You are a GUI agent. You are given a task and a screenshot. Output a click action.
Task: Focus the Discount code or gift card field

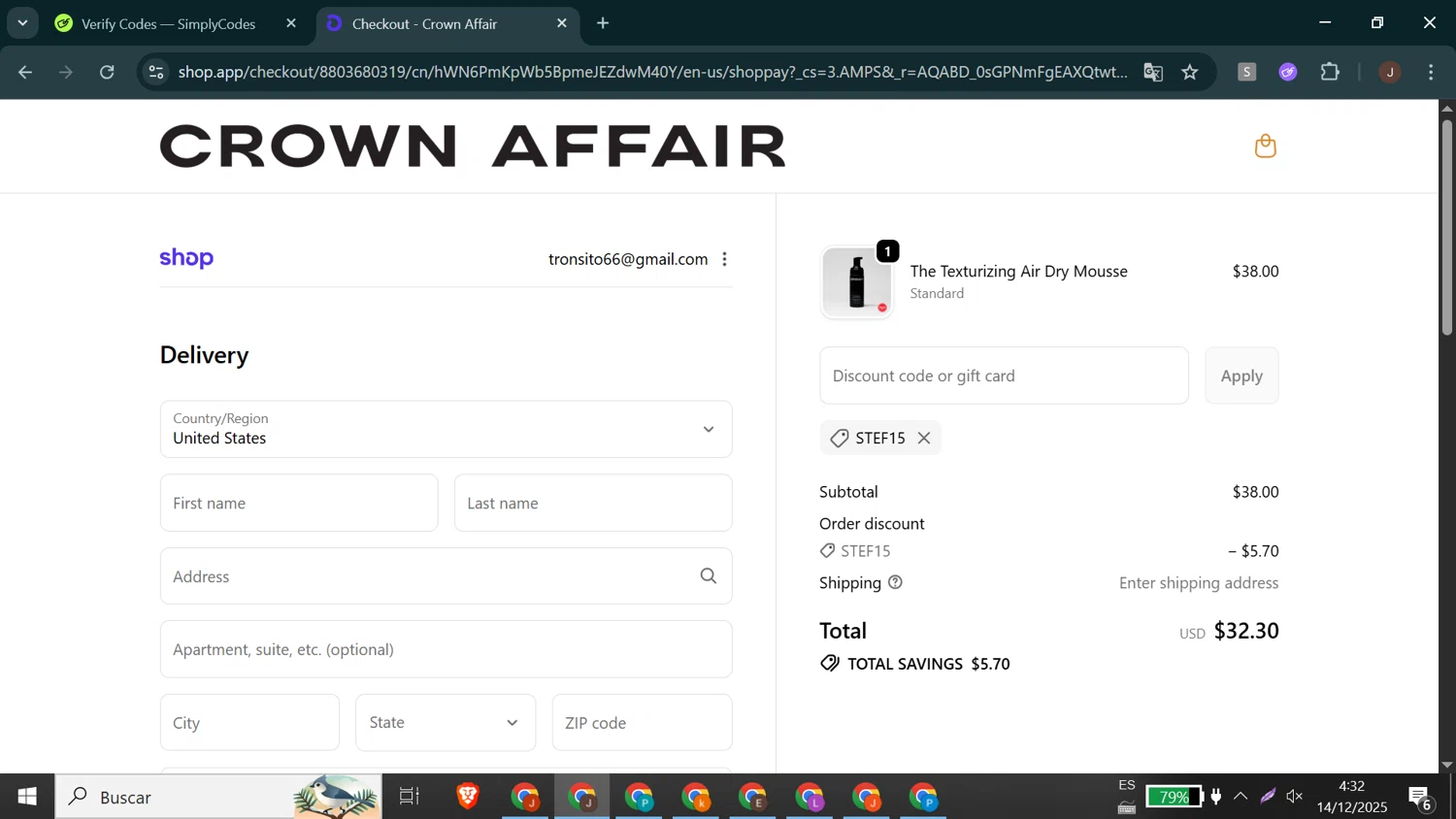(x=1004, y=376)
